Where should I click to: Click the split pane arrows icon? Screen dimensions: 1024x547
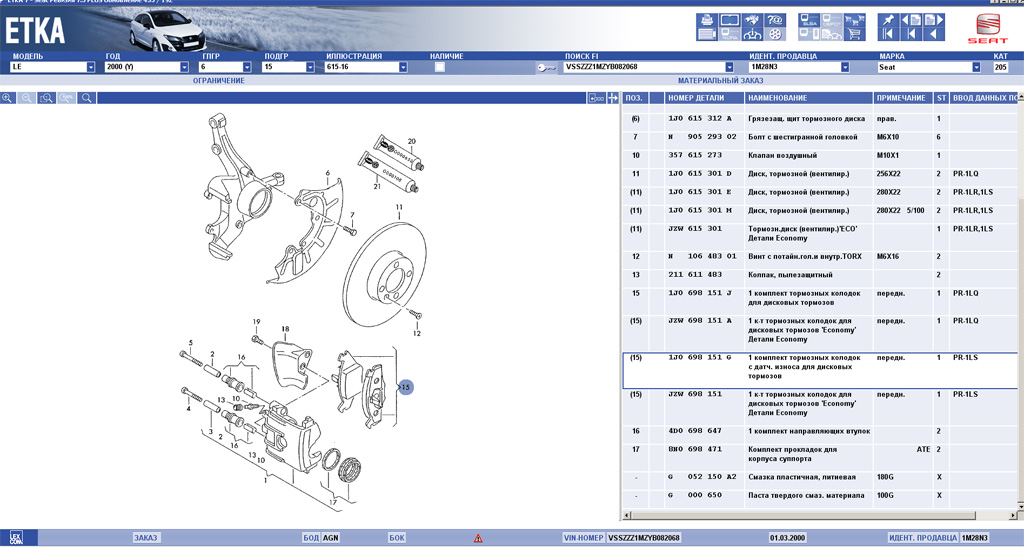point(613,98)
